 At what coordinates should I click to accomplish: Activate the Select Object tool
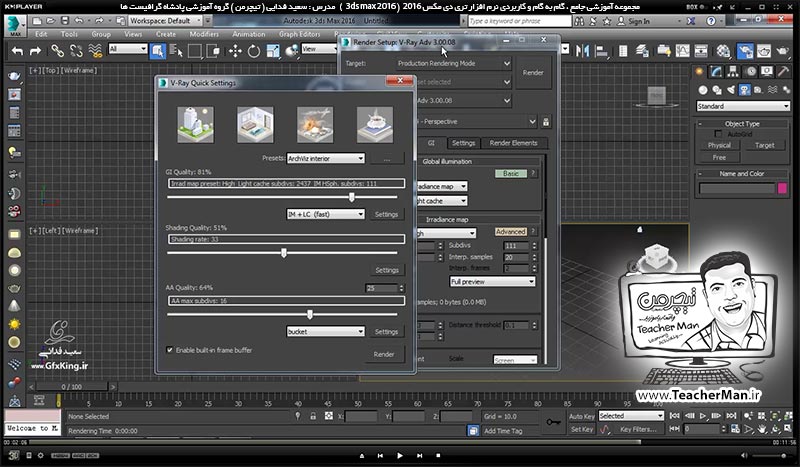pos(157,51)
